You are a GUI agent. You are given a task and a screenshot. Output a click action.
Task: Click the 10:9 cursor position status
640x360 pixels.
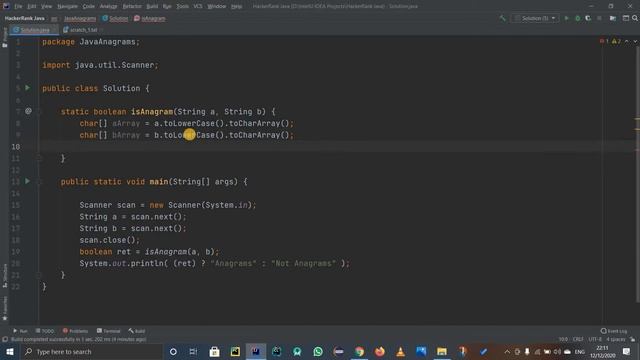(x=563, y=339)
